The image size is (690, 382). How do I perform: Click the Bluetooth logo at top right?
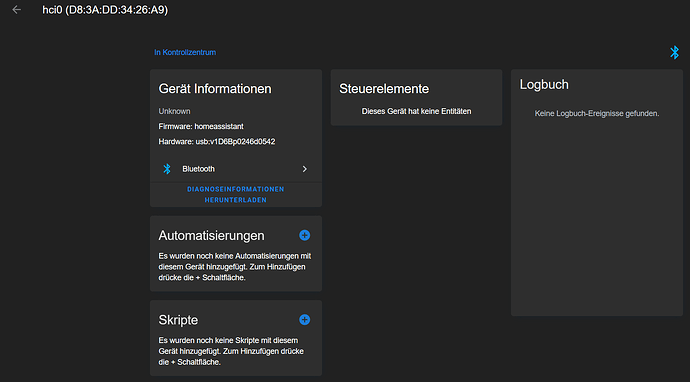click(674, 52)
